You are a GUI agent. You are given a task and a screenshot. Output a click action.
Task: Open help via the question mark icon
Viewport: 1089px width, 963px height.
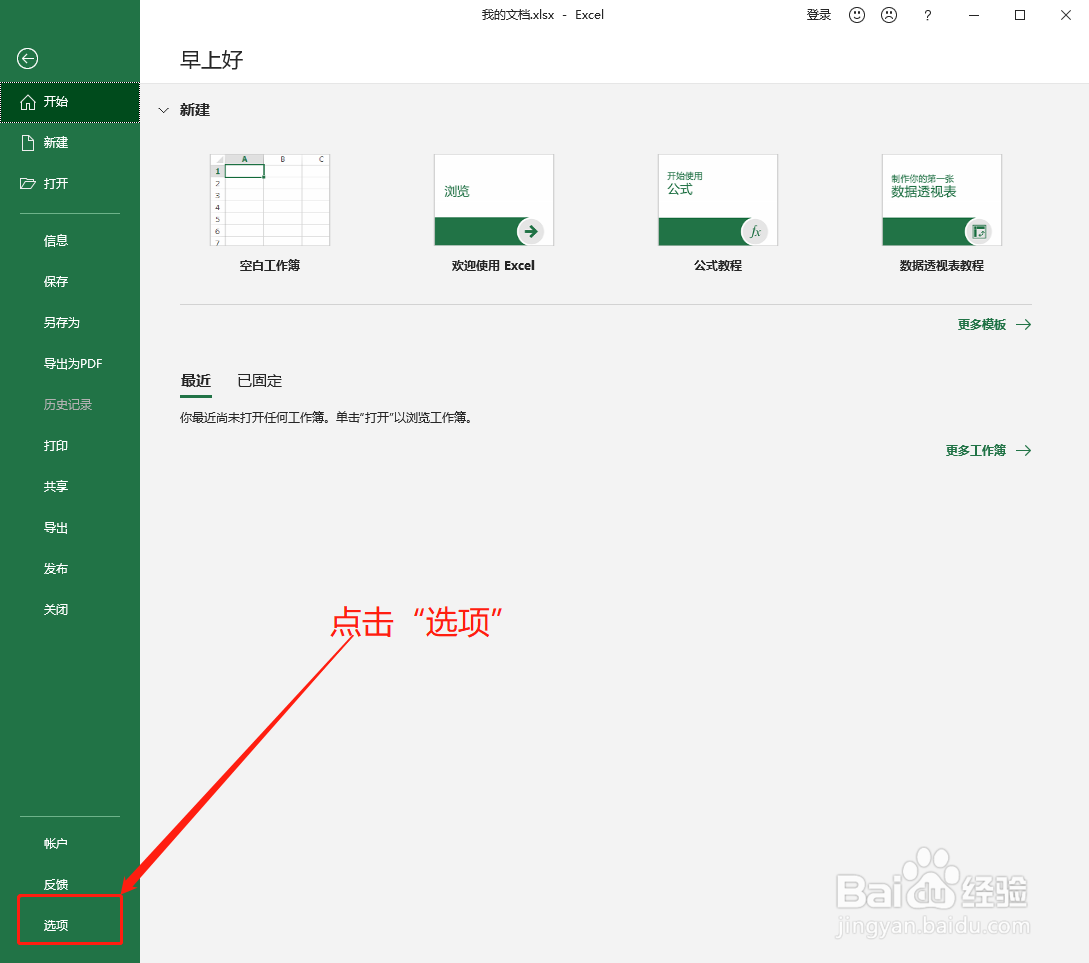coord(928,15)
